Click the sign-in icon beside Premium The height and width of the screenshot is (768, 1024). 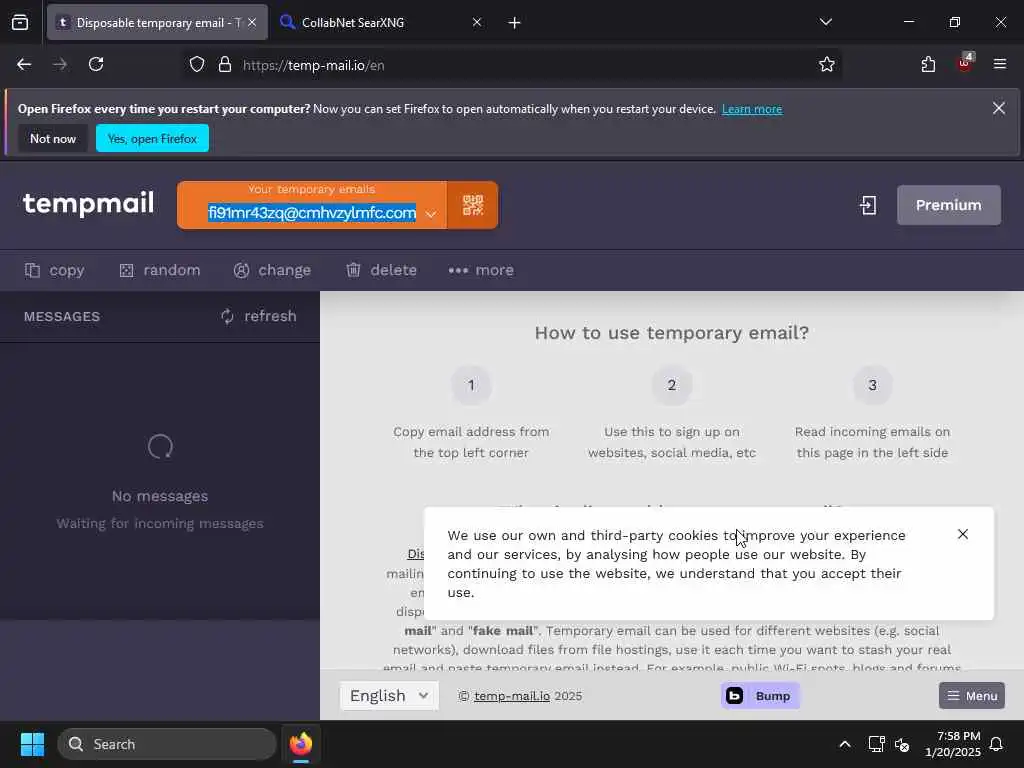point(868,205)
